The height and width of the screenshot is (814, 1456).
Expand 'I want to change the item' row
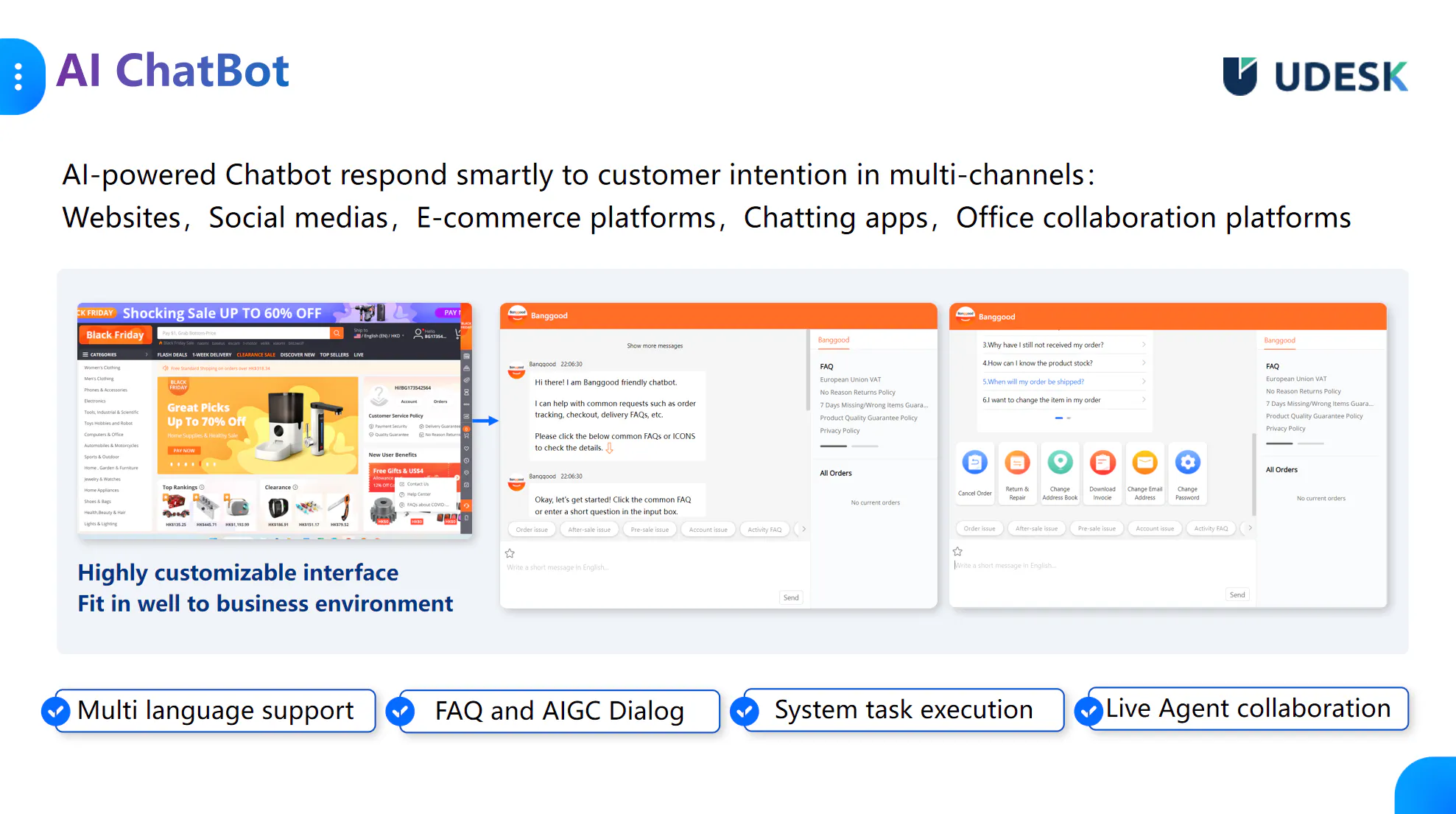pos(1064,400)
